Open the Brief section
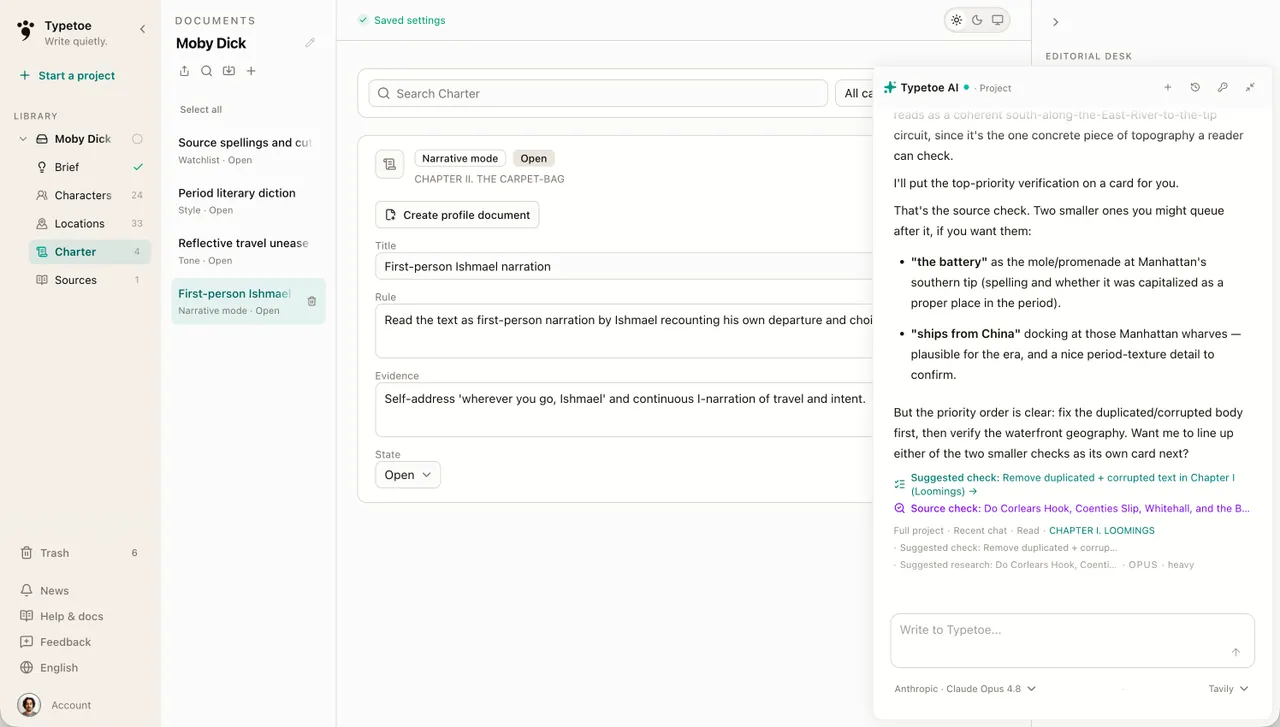Image resolution: width=1280 pixels, height=727 pixels. point(89,167)
